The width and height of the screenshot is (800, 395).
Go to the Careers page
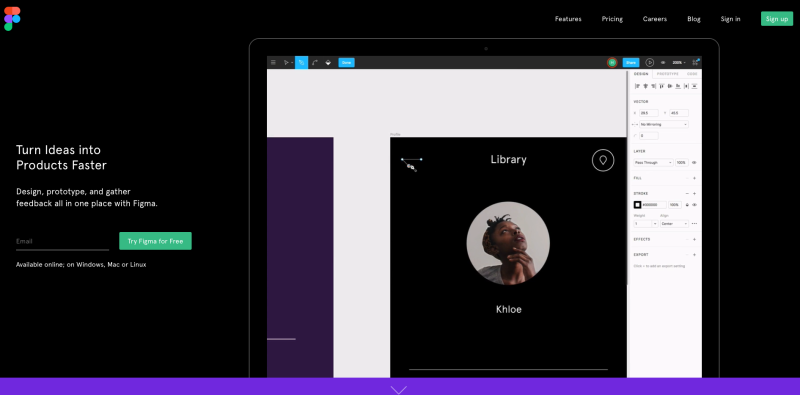655,19
